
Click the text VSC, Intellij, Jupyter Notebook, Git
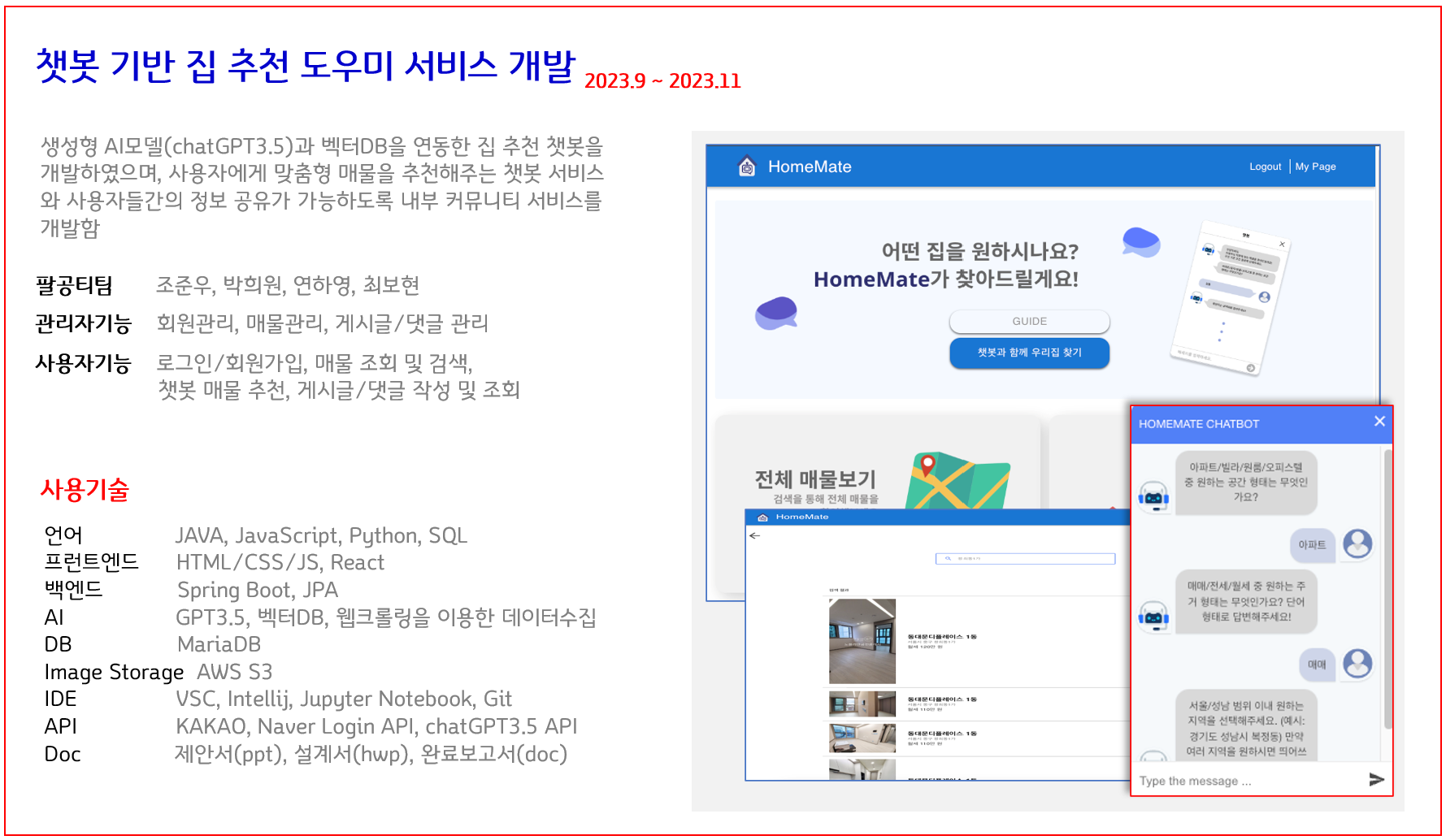tap(343, 699)
